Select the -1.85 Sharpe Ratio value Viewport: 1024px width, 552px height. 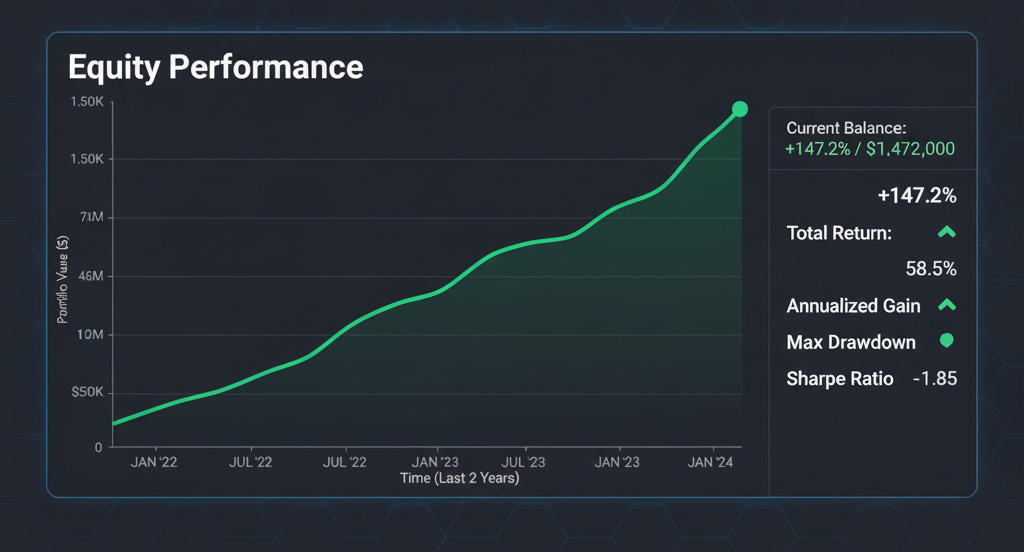coord(934,379)
